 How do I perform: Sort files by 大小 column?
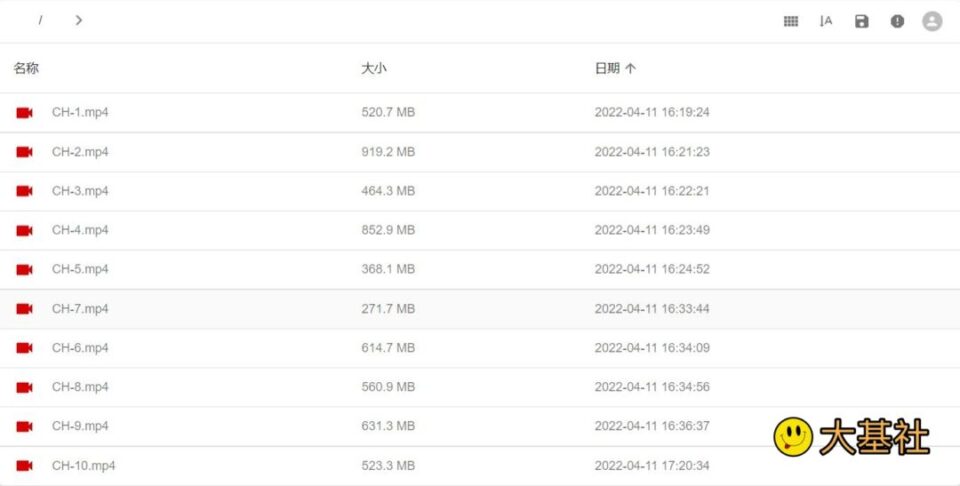pyautogui.click(x=373, y=69)
